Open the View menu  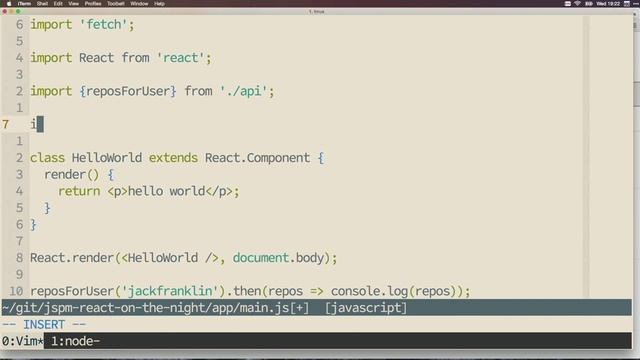pyautogui.click(x=73, y=3)
